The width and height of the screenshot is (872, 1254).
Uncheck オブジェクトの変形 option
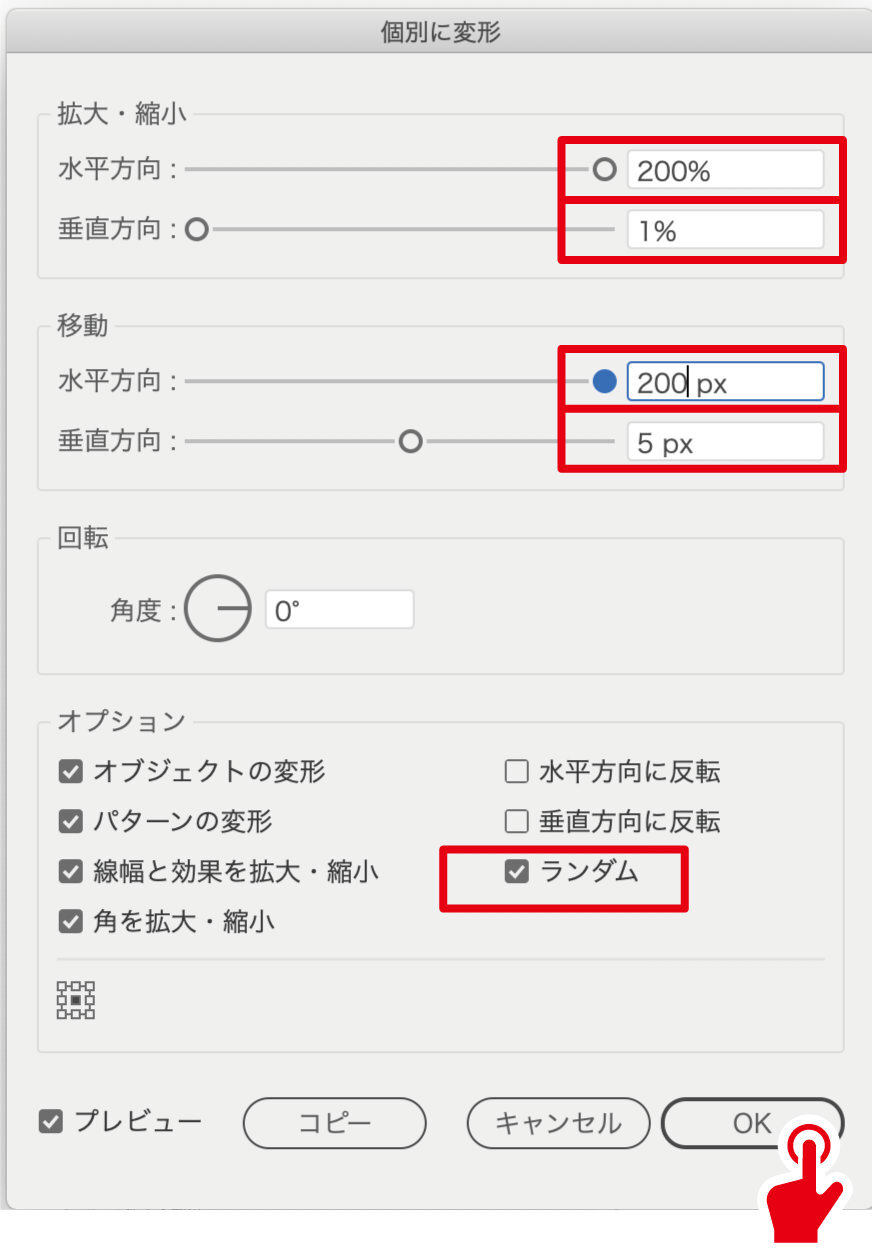(70, 772)
